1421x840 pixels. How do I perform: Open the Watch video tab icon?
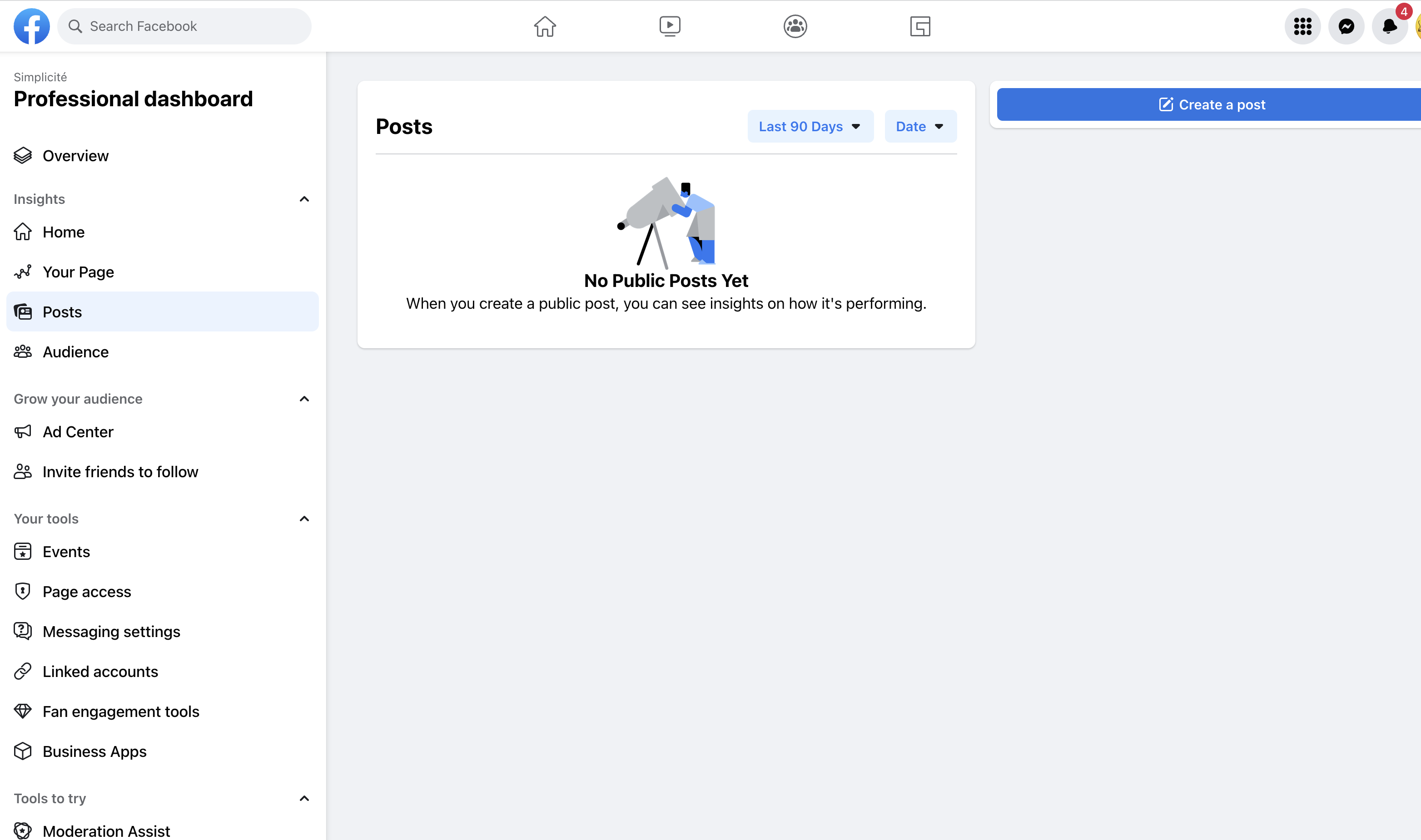pos(670,26)
